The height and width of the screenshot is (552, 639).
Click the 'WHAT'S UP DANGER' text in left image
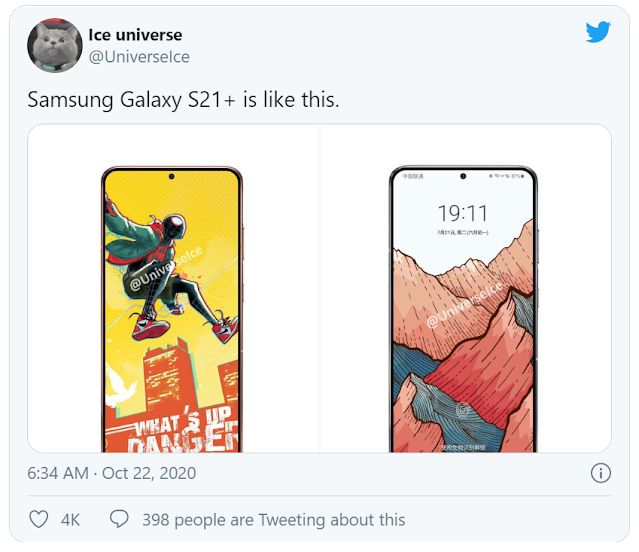tap(183, 430)
